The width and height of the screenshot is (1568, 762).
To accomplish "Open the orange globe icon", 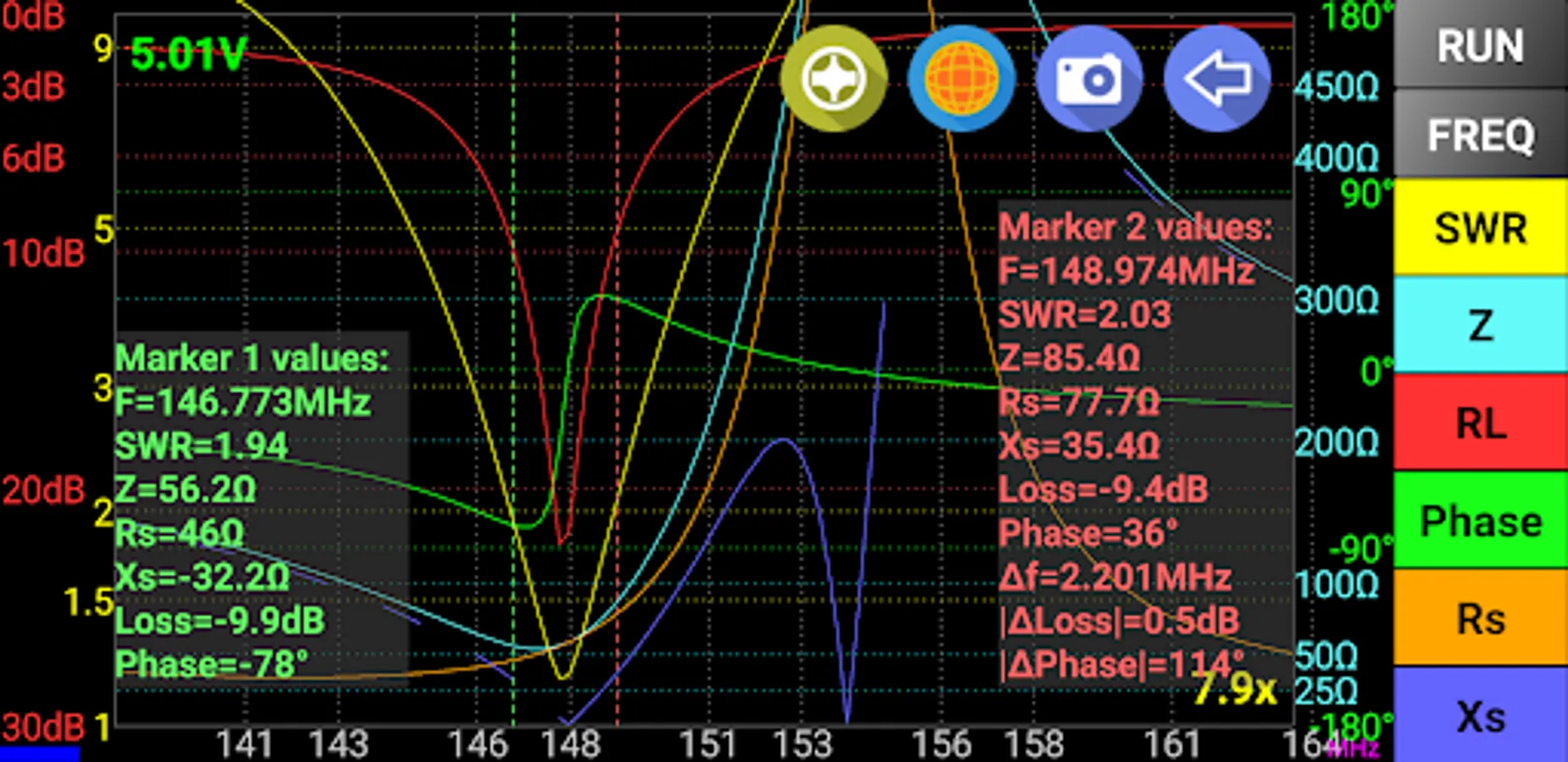I will (961, 79).
